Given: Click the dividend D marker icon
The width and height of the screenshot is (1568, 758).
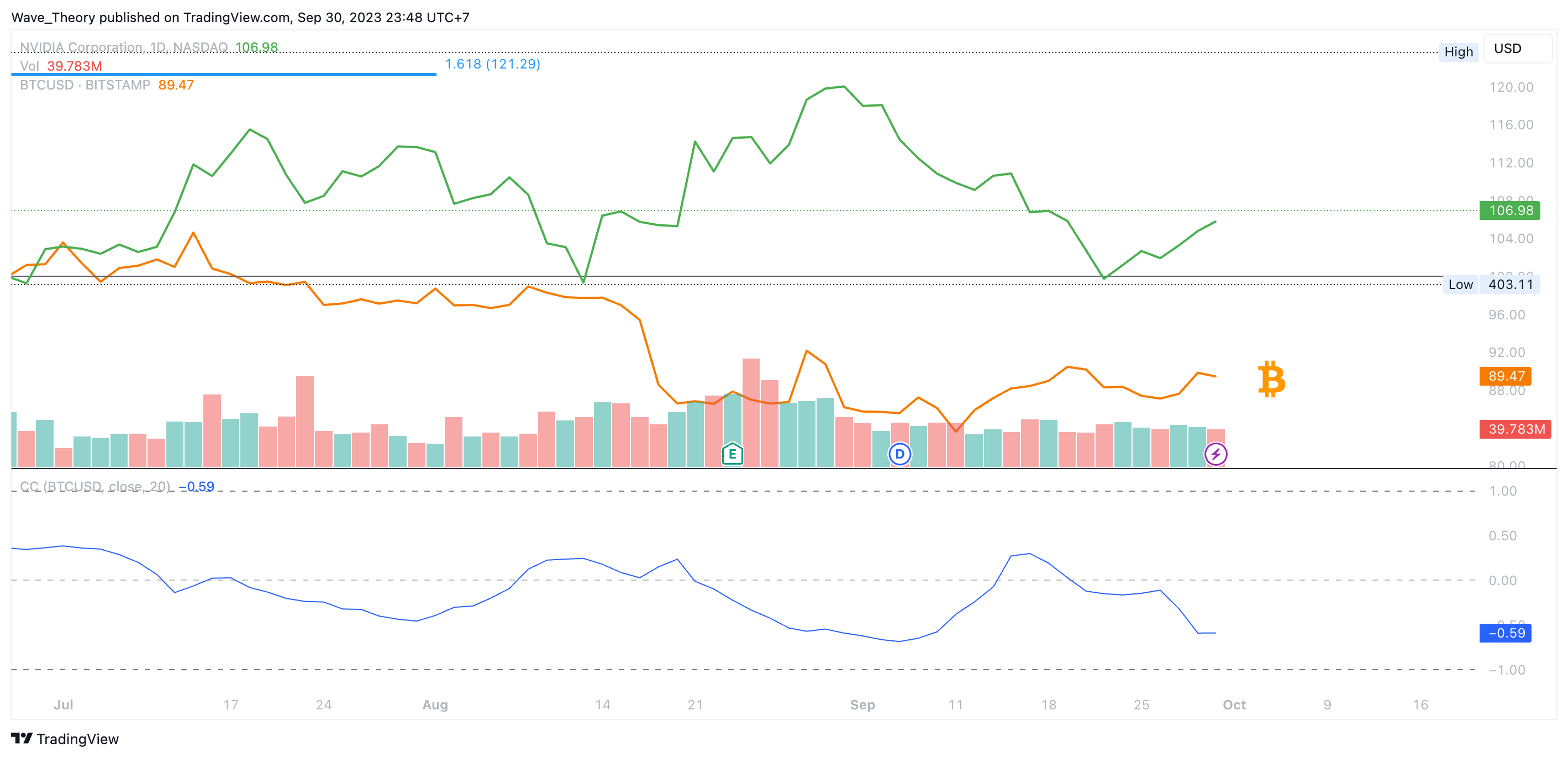Looking at the screenshot, I should (899, 454).
